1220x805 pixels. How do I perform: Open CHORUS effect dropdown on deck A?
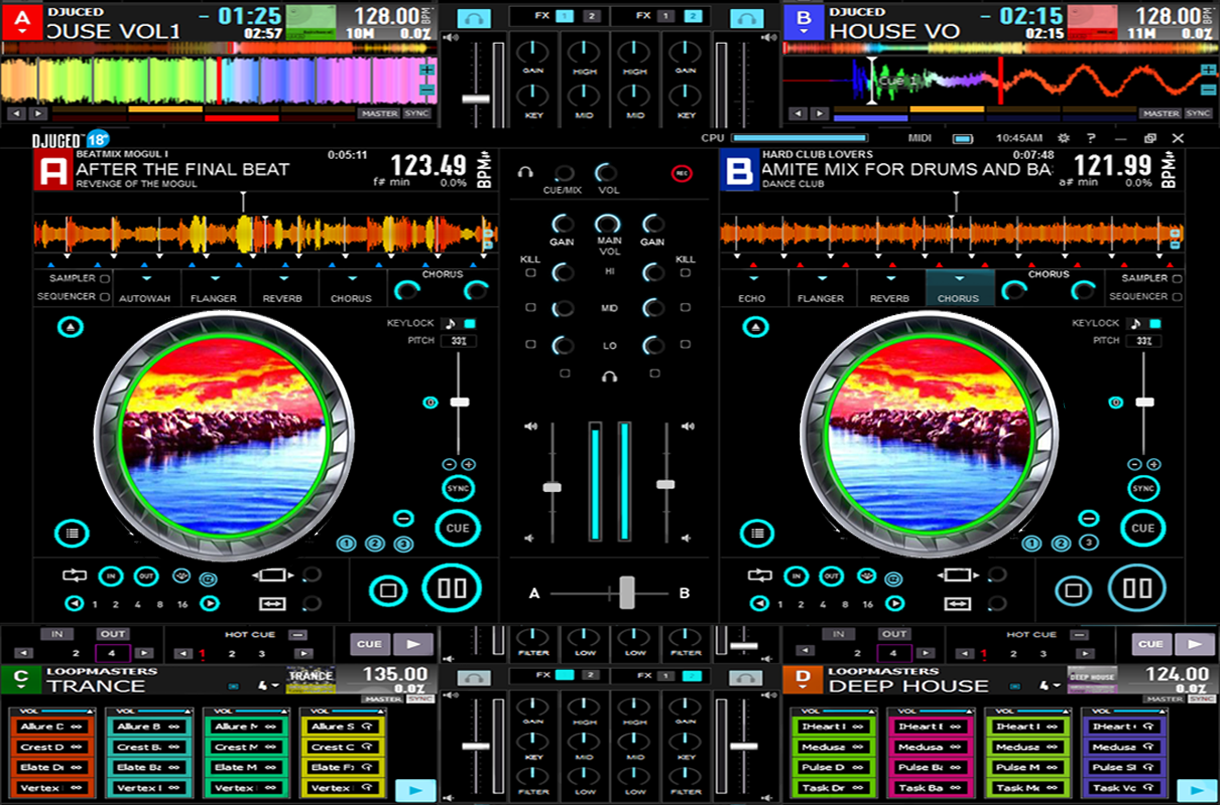pos(351,279)
